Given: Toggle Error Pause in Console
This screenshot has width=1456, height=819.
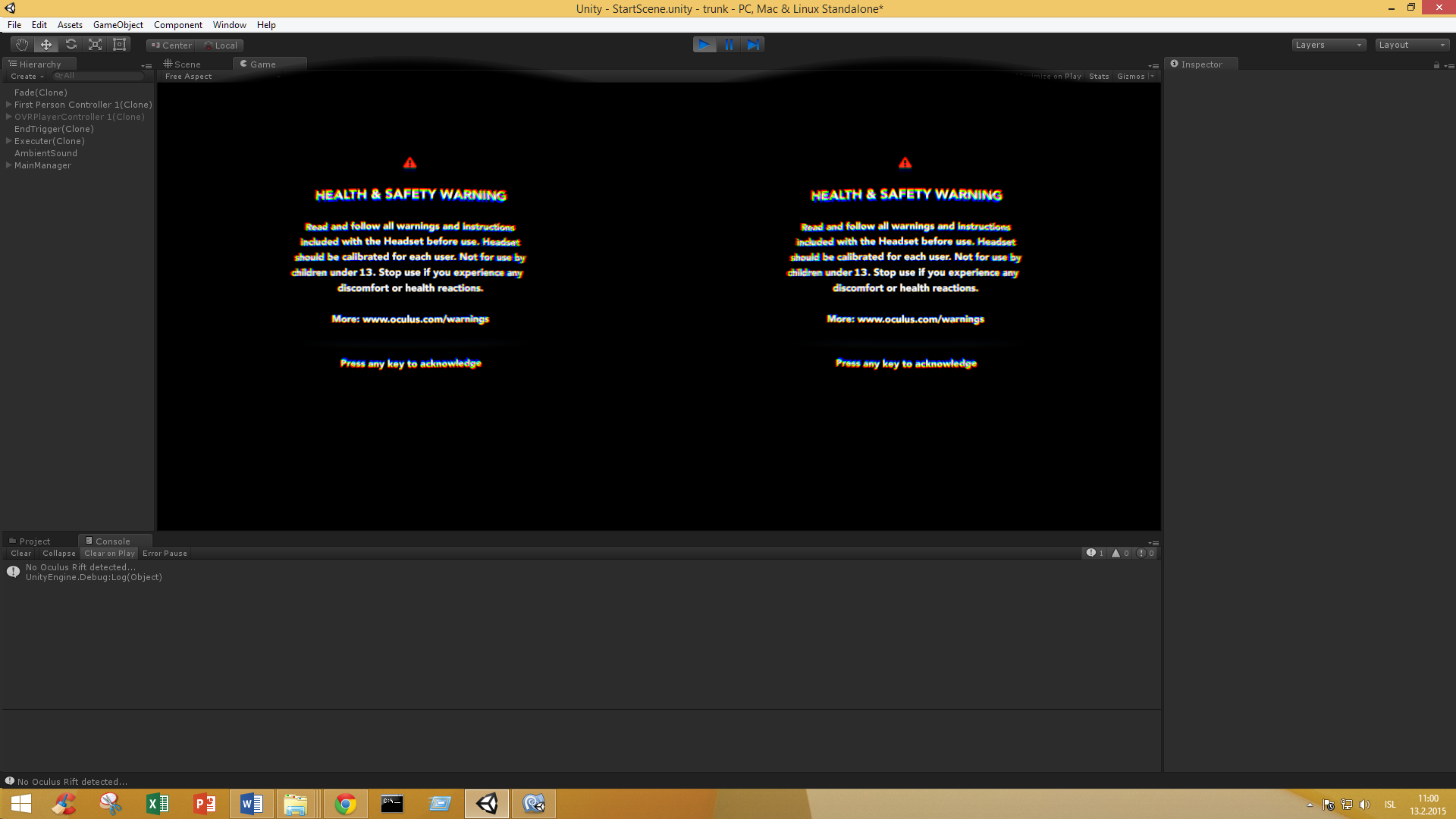Looking at the screenshot, I should [165, 554].
